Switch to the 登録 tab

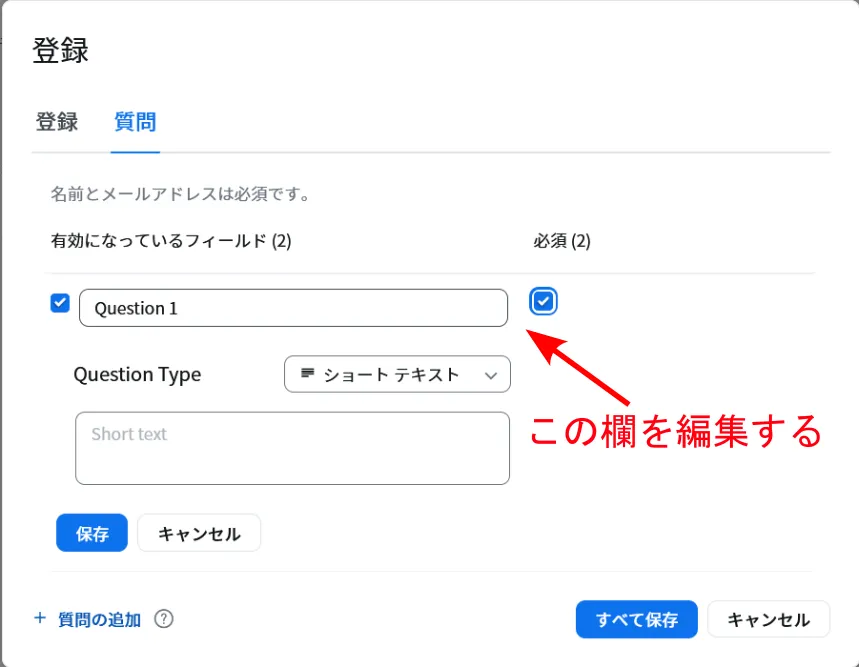click(x=57, y=122)
